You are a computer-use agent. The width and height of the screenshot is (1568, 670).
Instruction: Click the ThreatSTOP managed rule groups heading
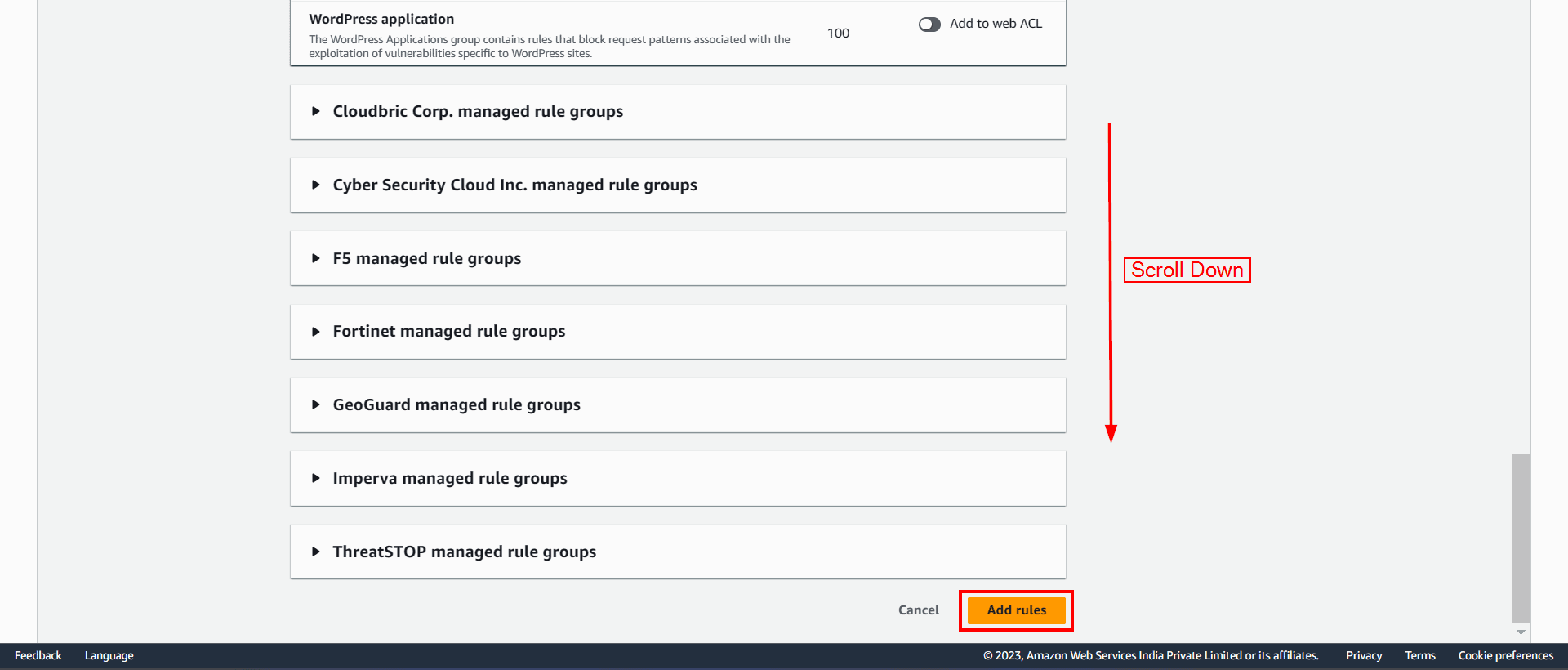tap(464, 552)
